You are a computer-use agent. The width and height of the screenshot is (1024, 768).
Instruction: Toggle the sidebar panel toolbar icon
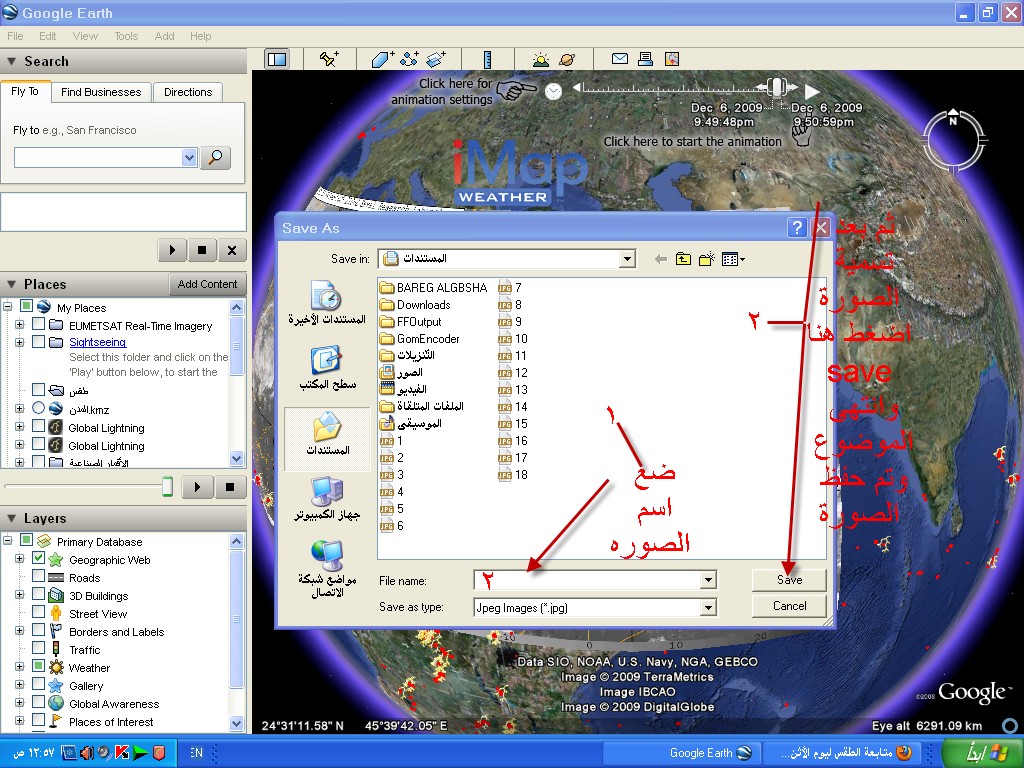click(x=277, y=59)
